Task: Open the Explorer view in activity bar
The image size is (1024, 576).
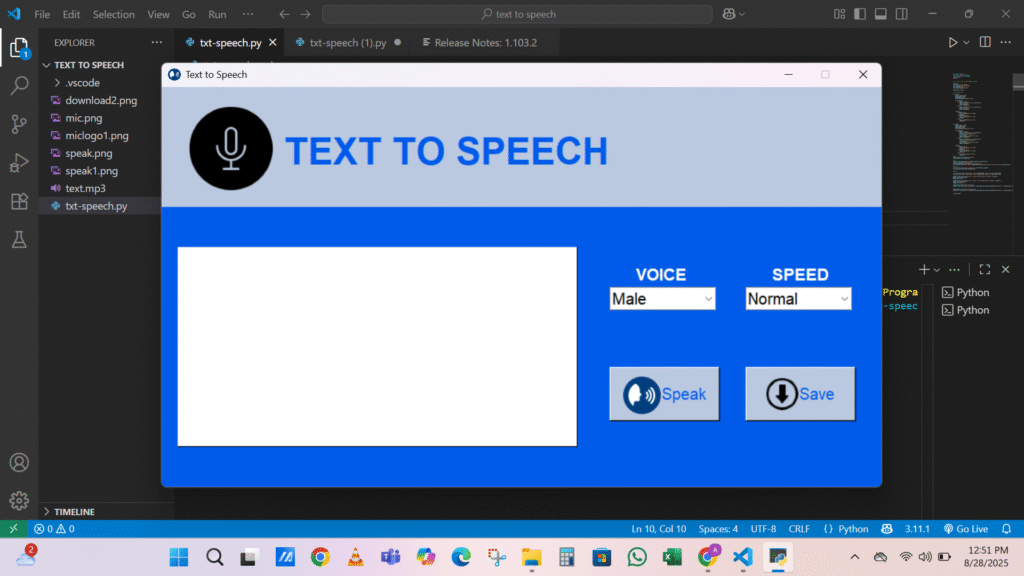Action: point(19,48)
